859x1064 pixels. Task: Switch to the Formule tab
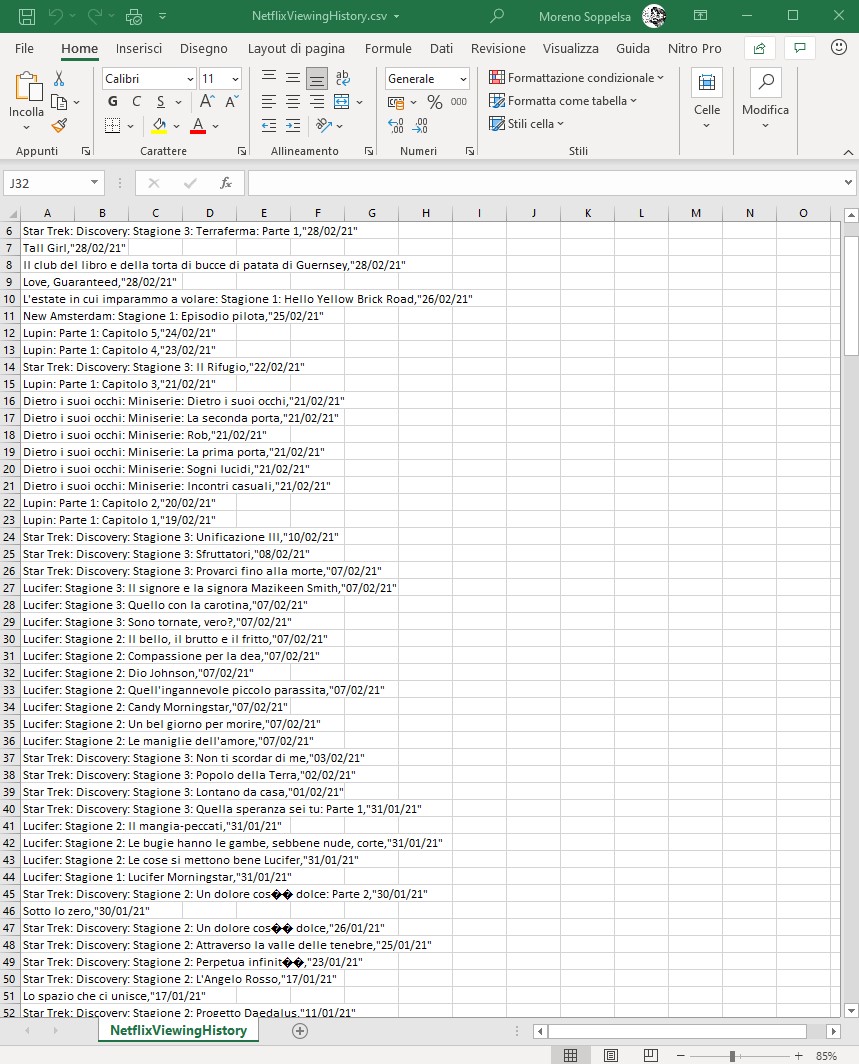[x=388, y=48]
